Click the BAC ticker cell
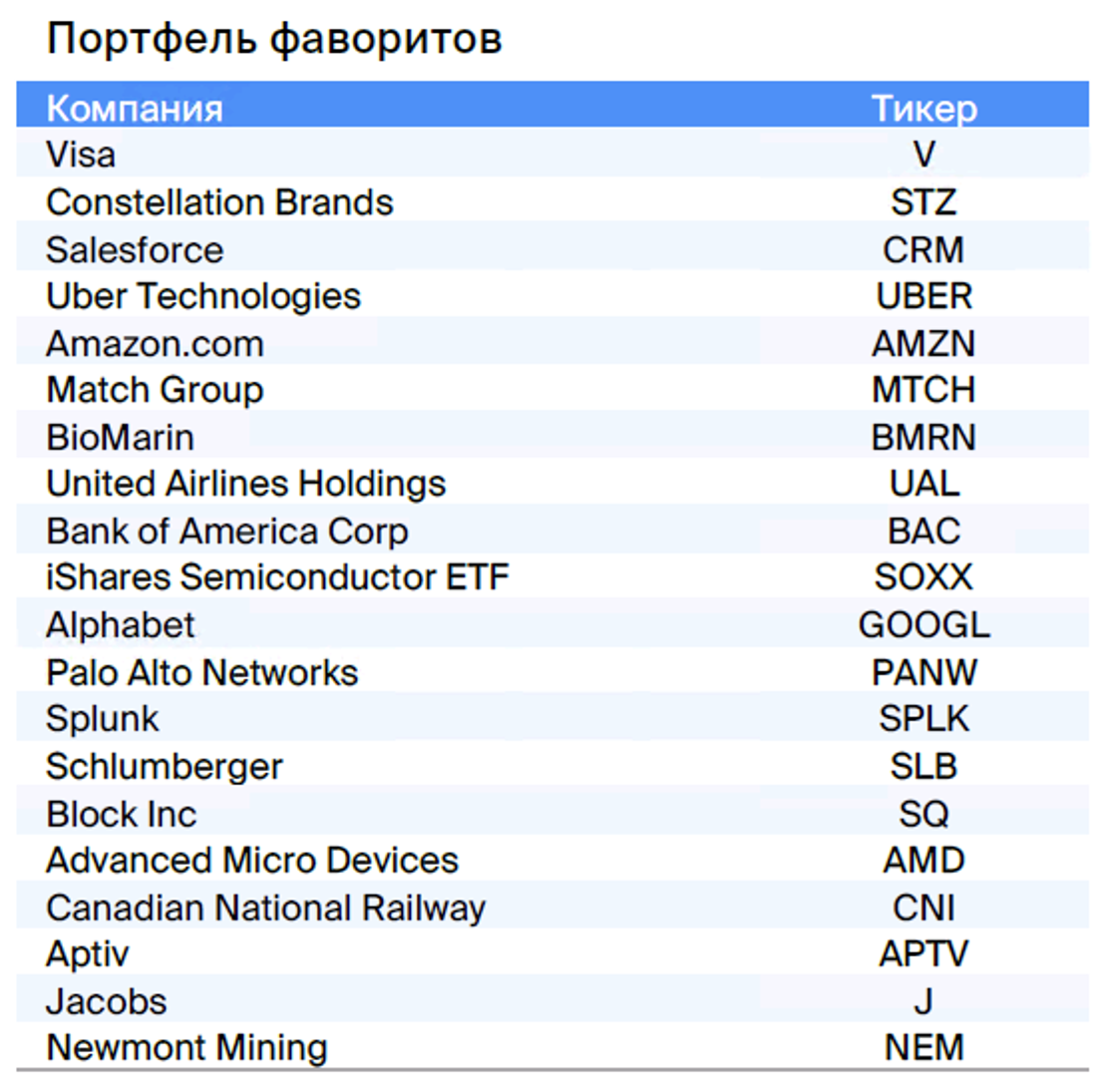 point(923,531)
